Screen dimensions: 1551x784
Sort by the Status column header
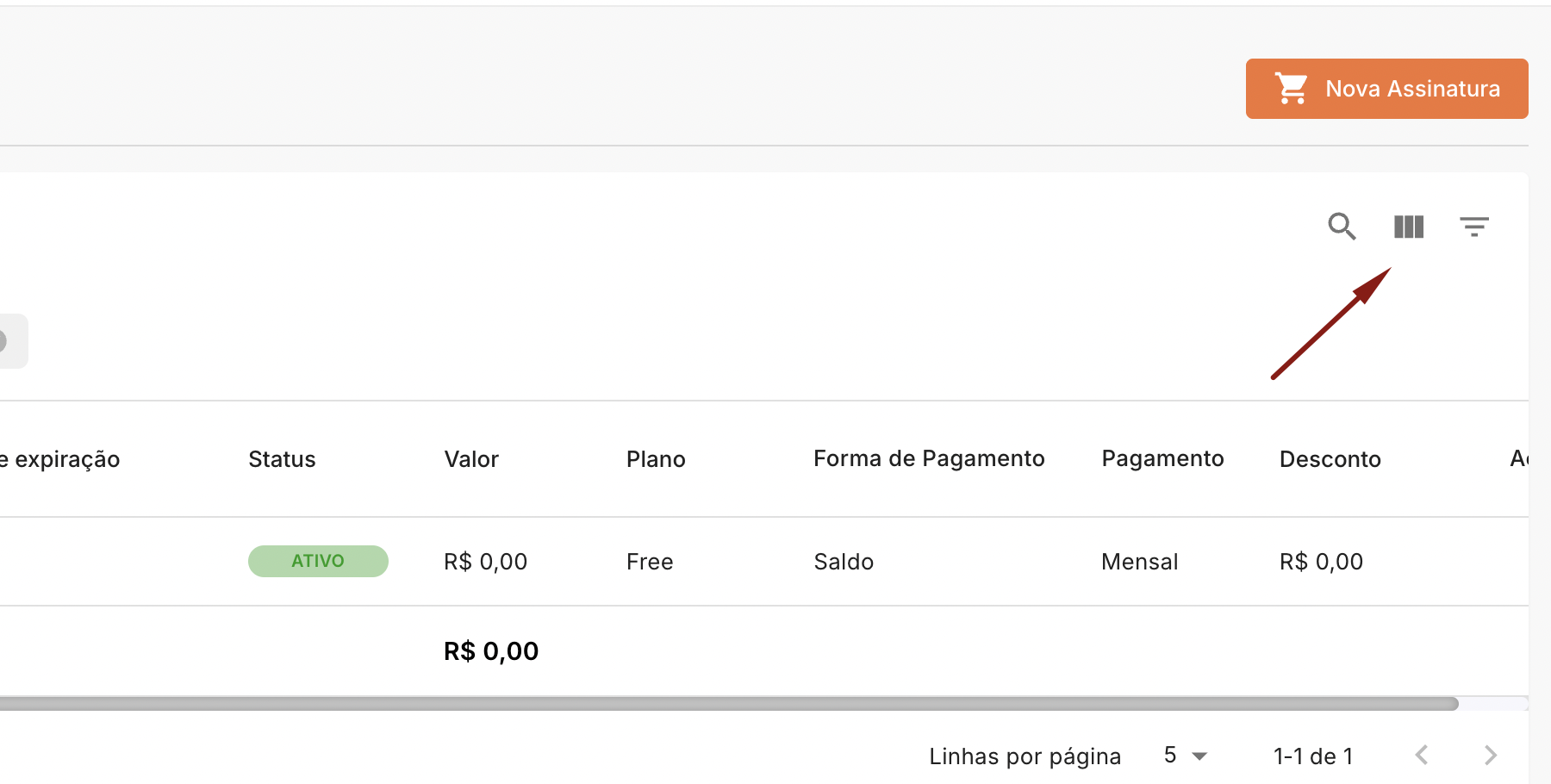click(282, 459)
